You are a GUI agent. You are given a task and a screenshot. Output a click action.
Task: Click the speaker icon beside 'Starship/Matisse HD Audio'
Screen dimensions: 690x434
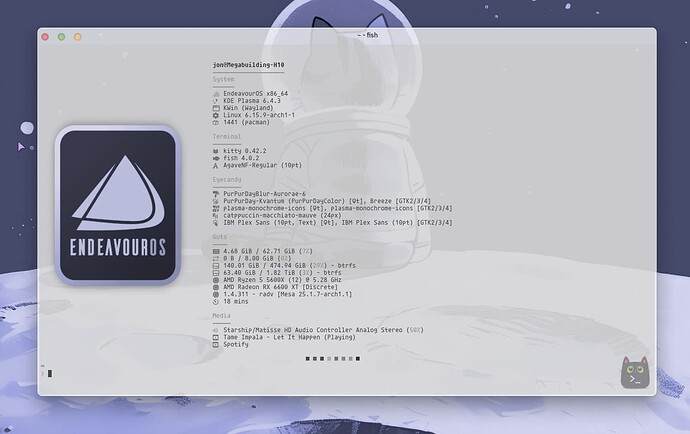216,330
